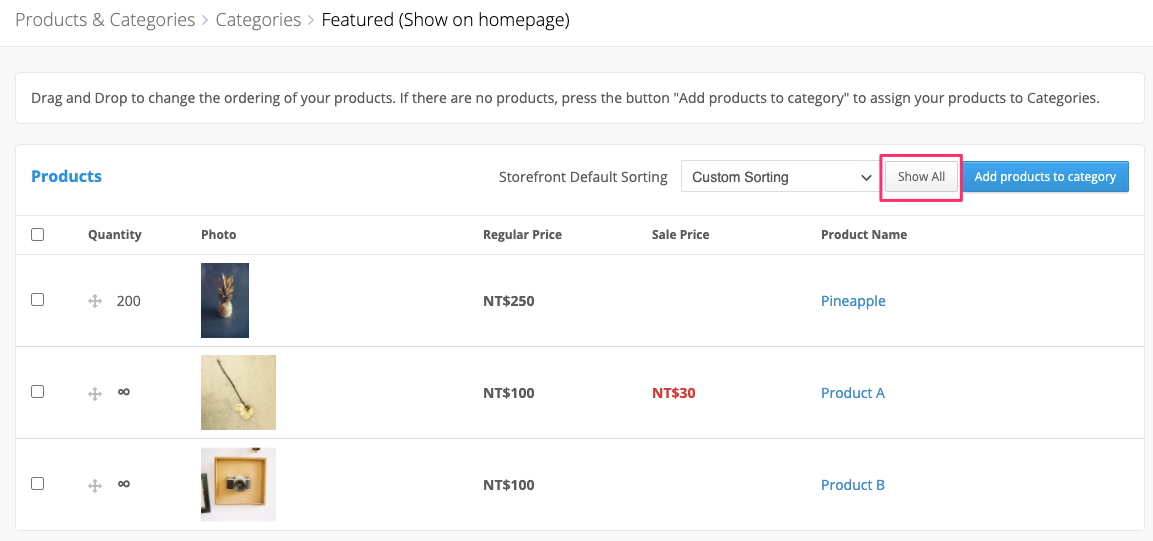Click the move handle beside Product A
This screenshot has width=1153, height=541.
[95, 393]
